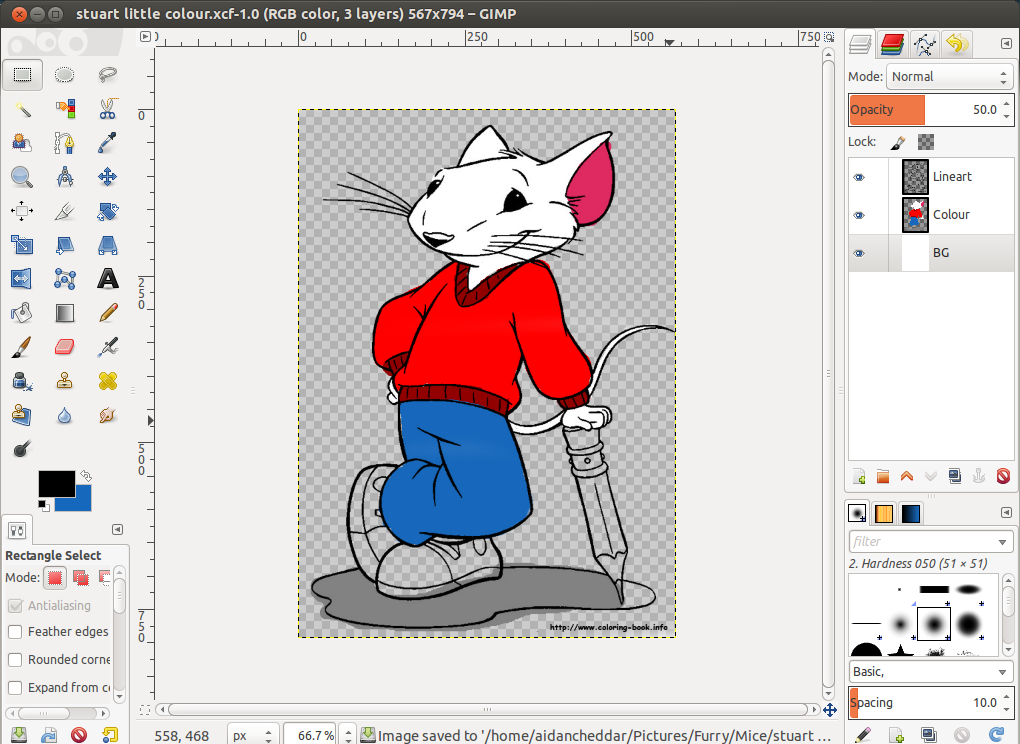The width and height of the screenshot is (1020, 744).
Task: Enable Feather edges checkbox
Action: click(x=15, y=631)
